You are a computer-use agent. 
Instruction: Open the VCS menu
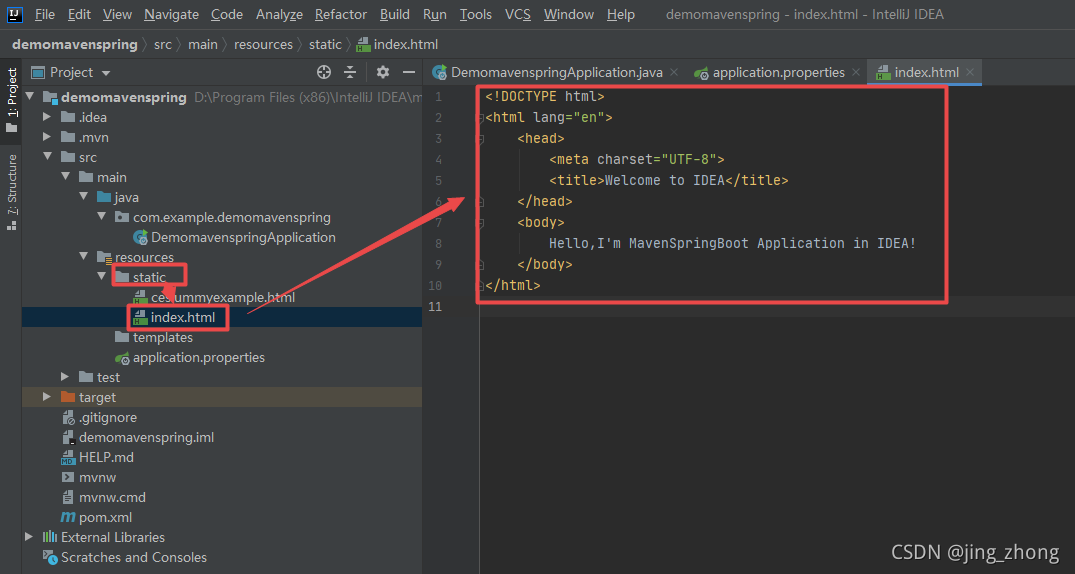[518, 14]
